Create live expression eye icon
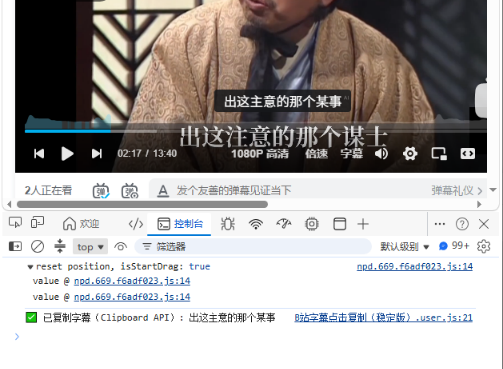 click(x=120, y=247)
